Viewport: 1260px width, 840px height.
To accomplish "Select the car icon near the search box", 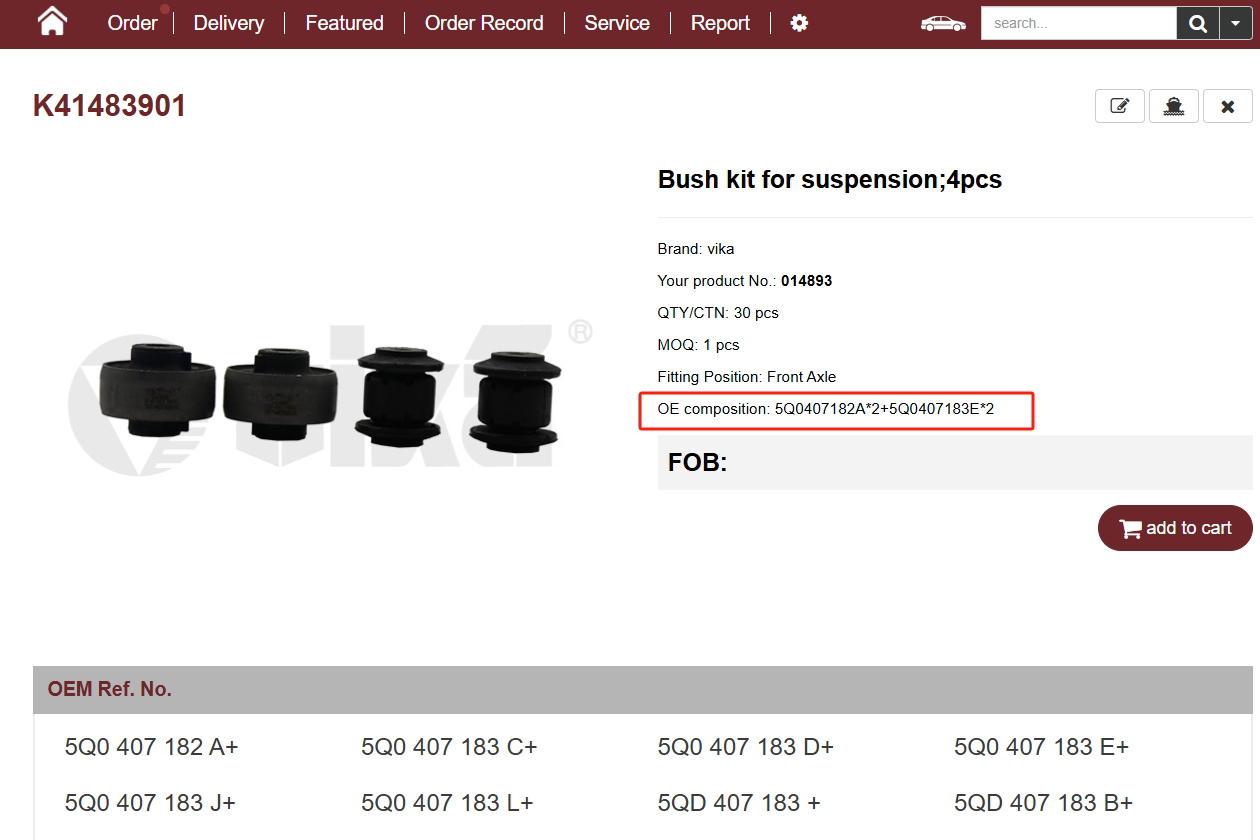I will [941, 22].
